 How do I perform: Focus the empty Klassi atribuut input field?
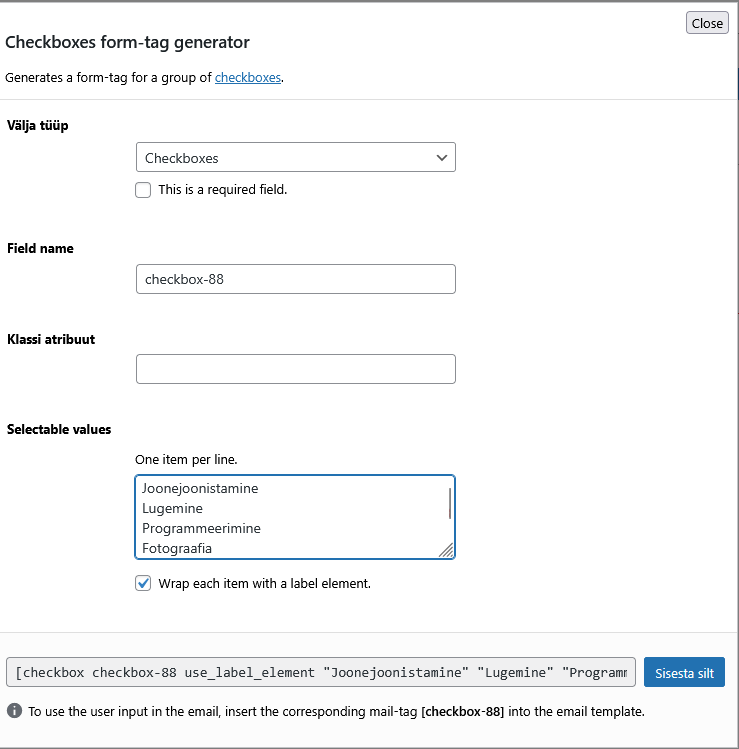click(x=295, y=369)
